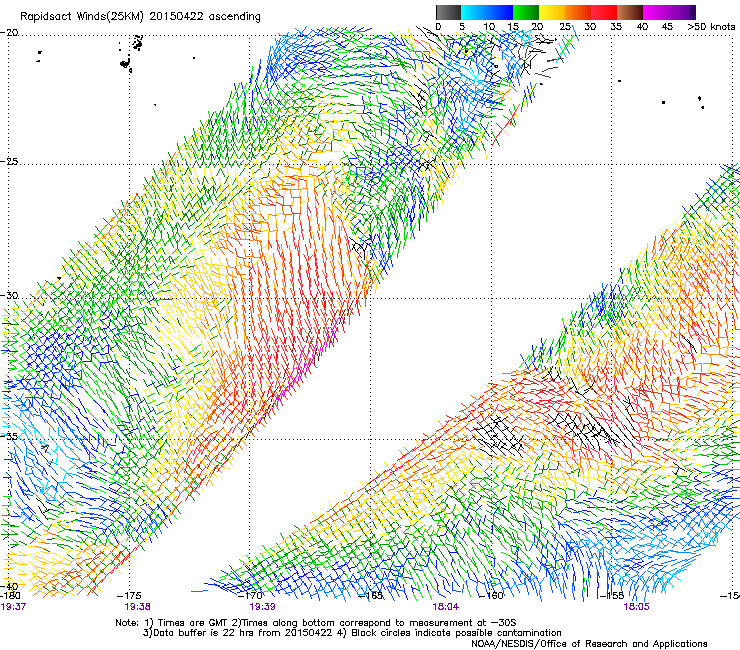Click the note 'Black circles indicate possible contamination'
This screenshot has height=650, width=740.
point(456,633)
